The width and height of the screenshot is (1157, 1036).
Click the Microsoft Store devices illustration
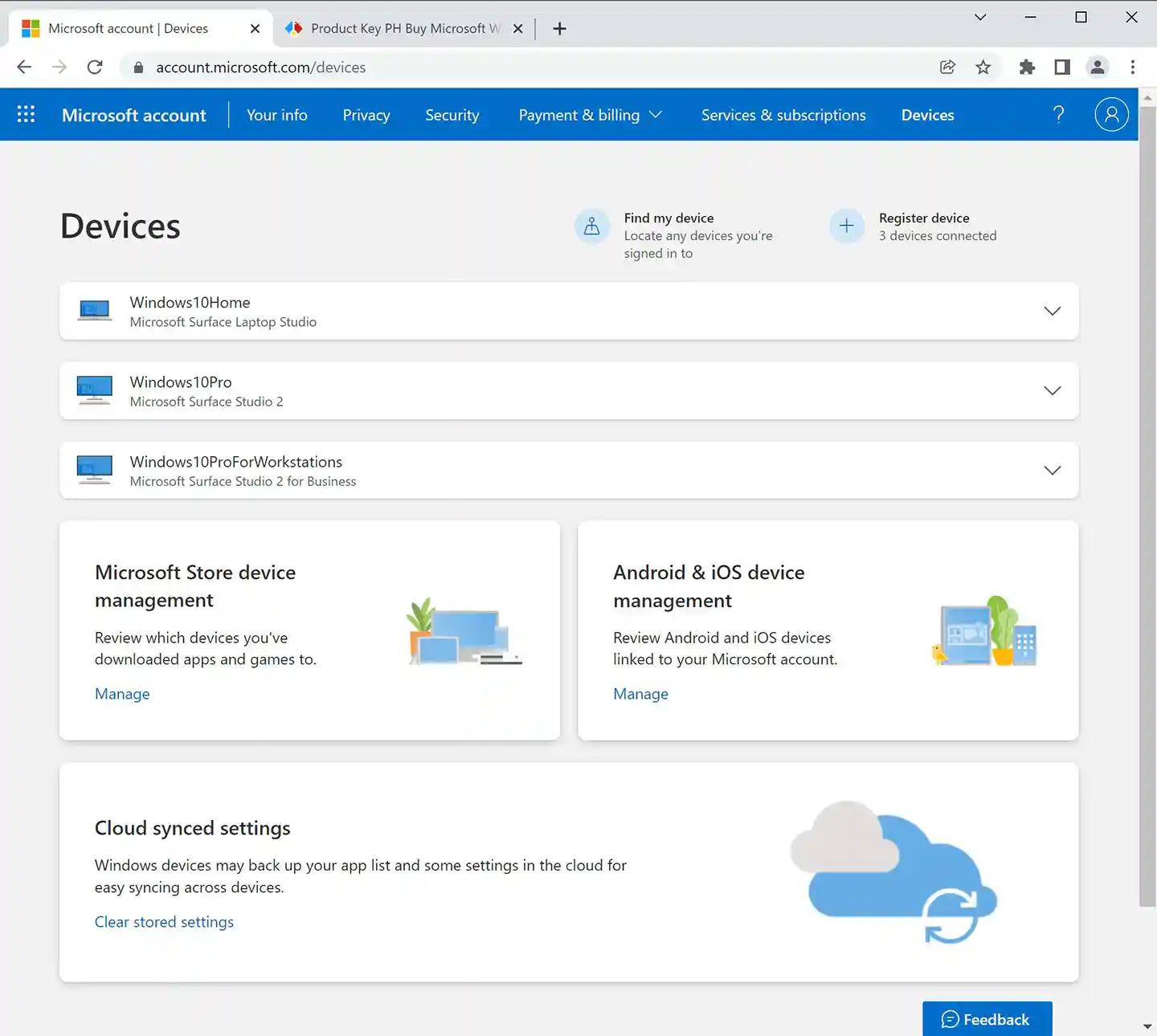click(464, 631)
